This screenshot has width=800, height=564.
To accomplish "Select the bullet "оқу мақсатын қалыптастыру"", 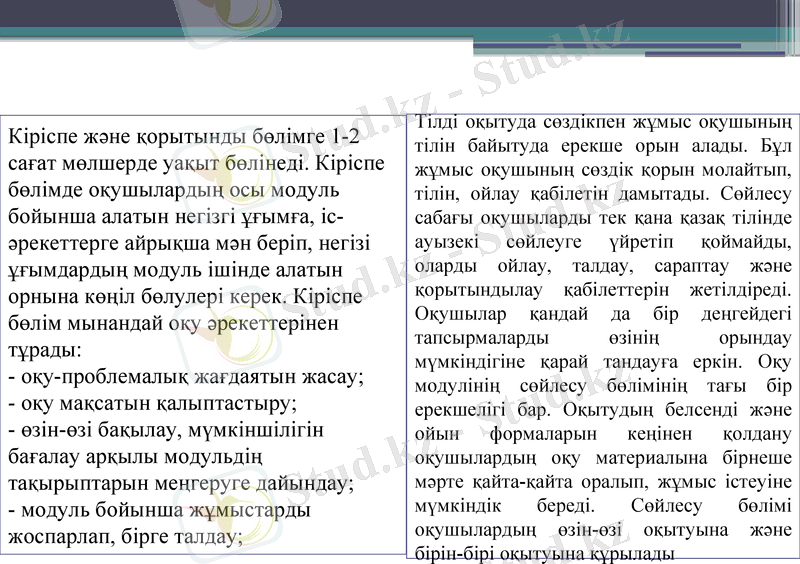I will point(156,403).
